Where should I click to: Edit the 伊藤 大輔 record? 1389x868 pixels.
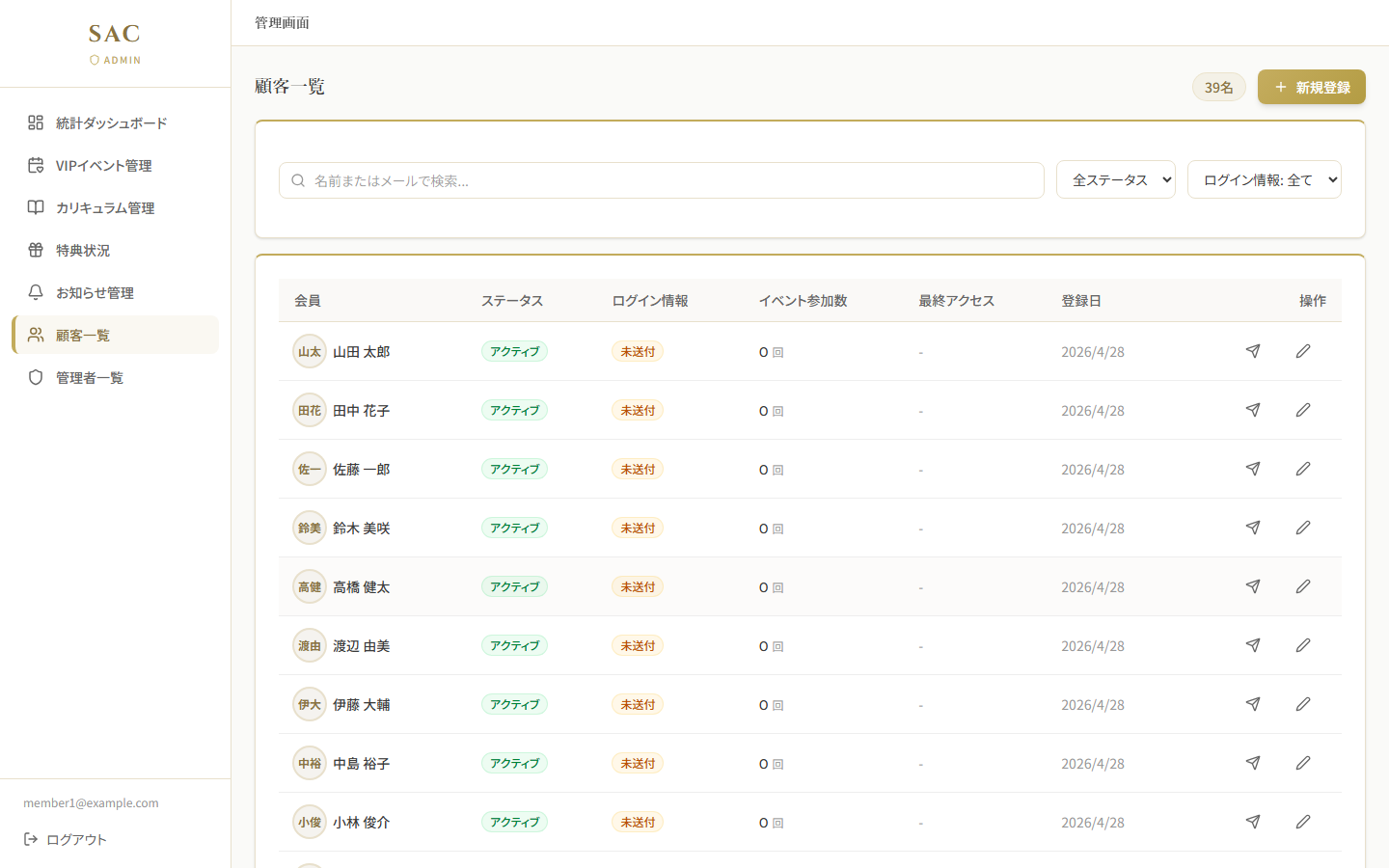[1303, 704]
